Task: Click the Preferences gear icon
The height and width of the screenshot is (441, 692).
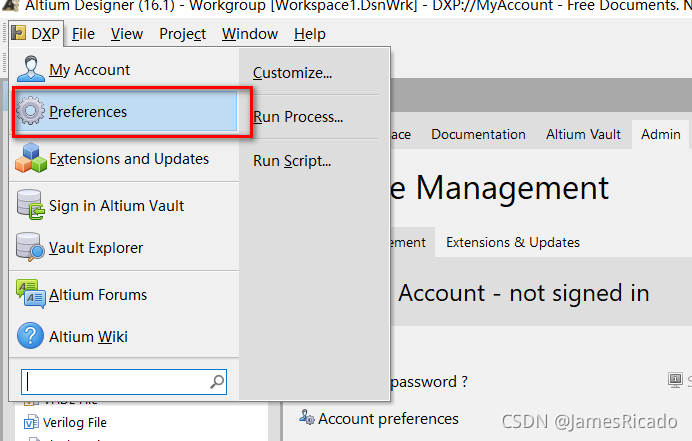Action: 30,110
